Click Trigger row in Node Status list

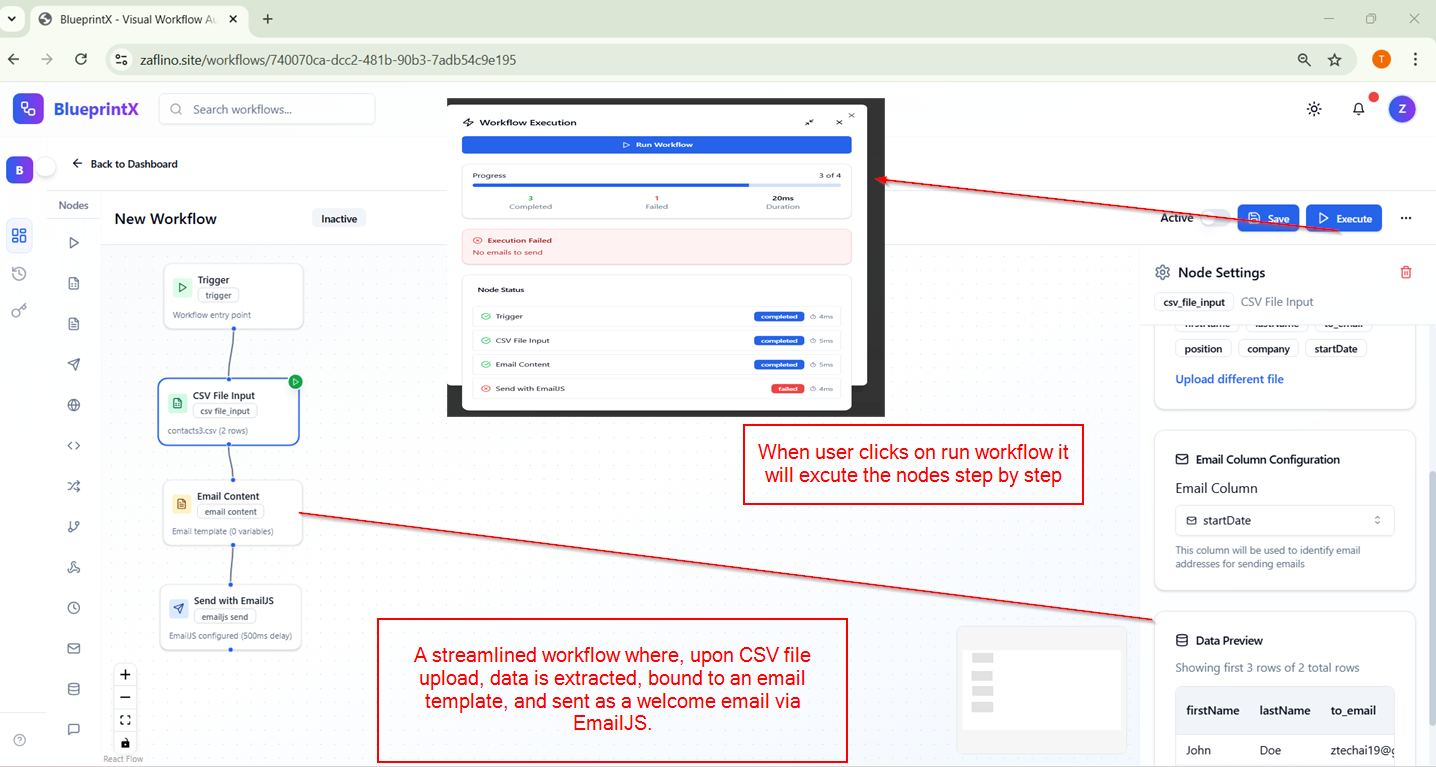tap(657, 316)
